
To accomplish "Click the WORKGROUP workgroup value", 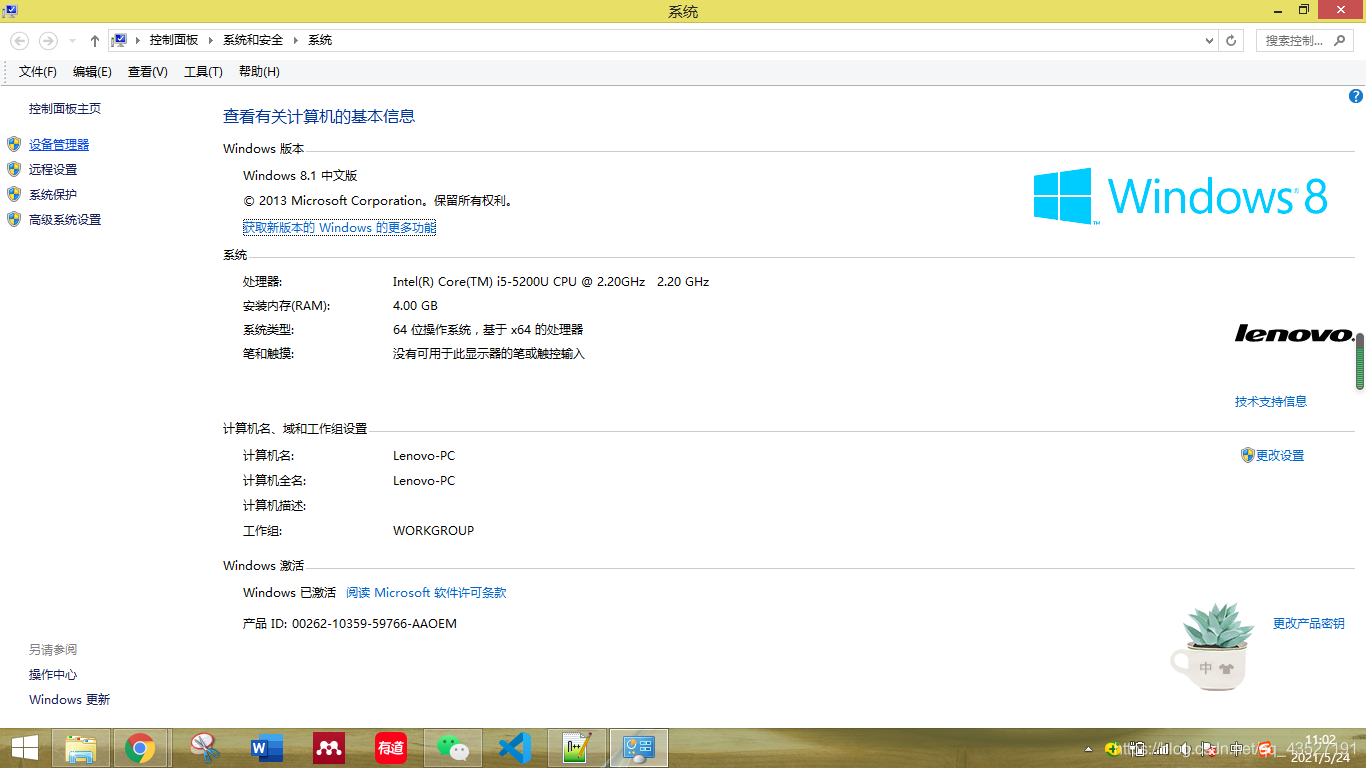I will (433, 531).
